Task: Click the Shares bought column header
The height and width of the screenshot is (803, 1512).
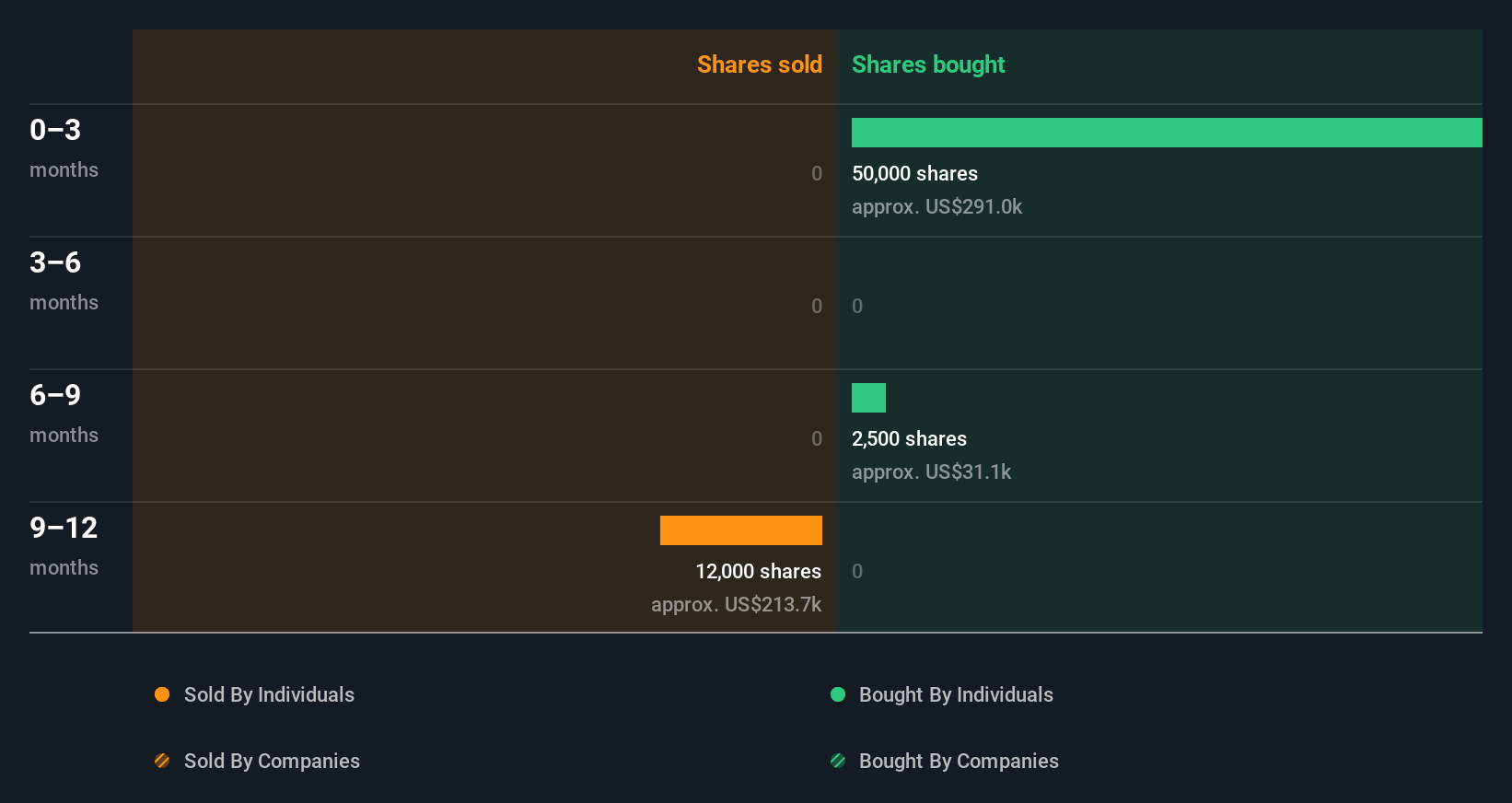Action: tap(928, 64)
